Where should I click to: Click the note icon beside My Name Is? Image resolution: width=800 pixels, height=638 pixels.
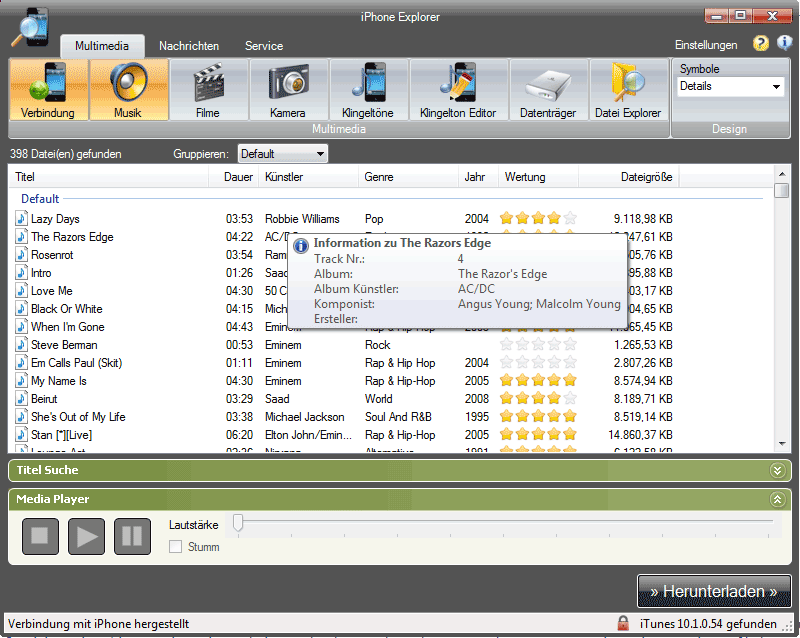pos(21,381)
